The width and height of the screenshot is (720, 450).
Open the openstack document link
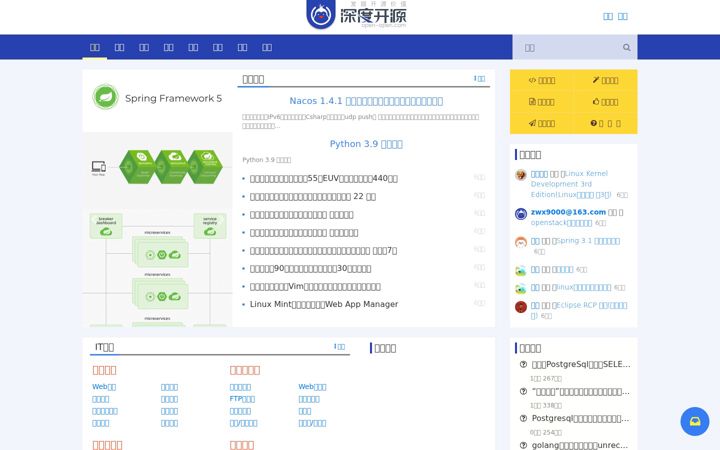click(x=561, y=223)
